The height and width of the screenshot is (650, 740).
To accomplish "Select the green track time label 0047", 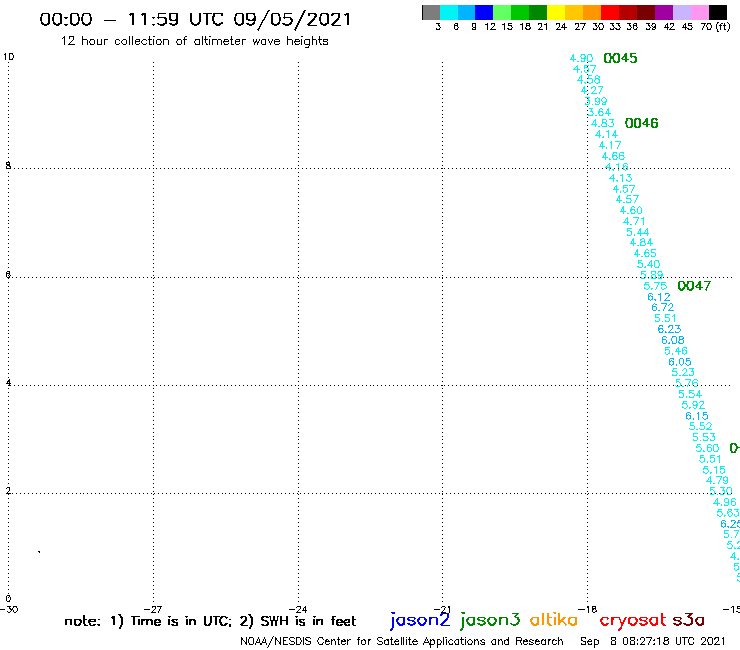I will click(694, 286).
